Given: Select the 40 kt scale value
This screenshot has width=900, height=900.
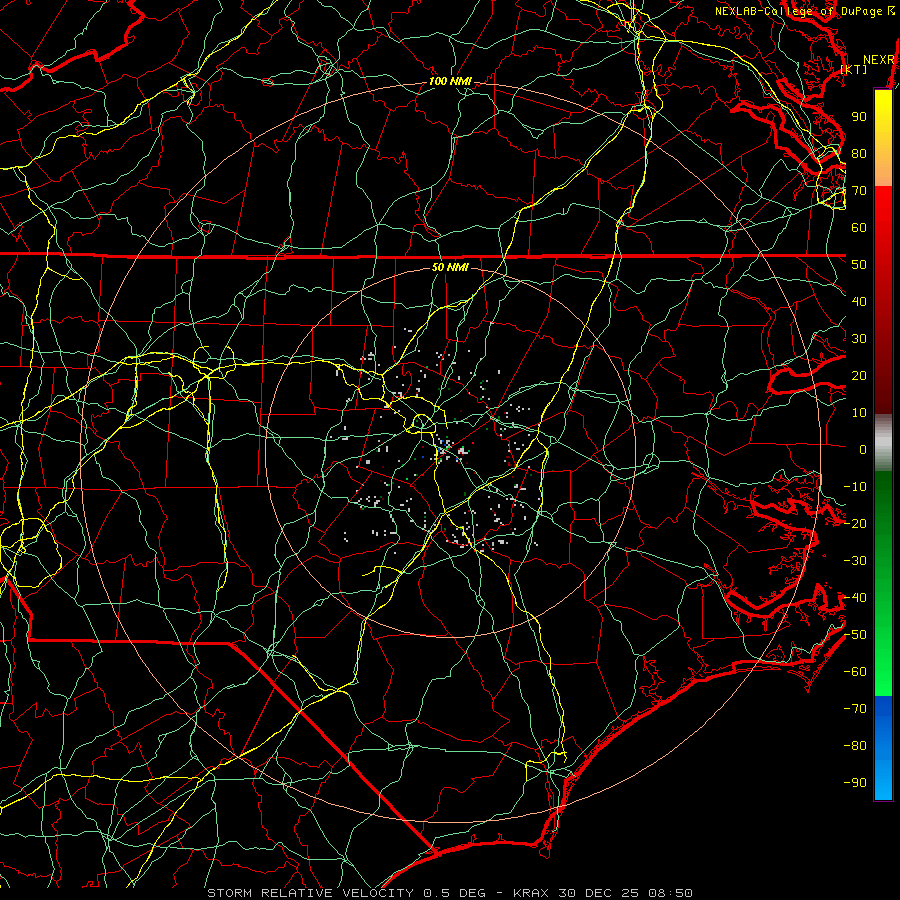Looking at the screenshot, I should click(859, 302).
